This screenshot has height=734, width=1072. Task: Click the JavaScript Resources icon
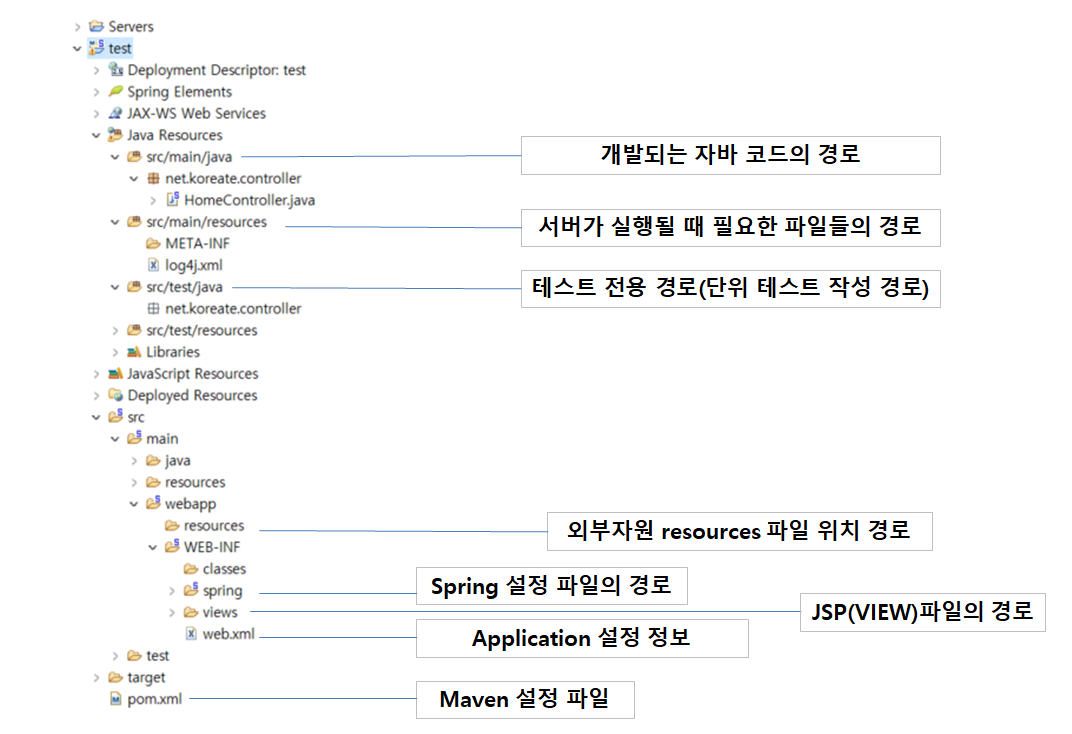pos(116,373)
